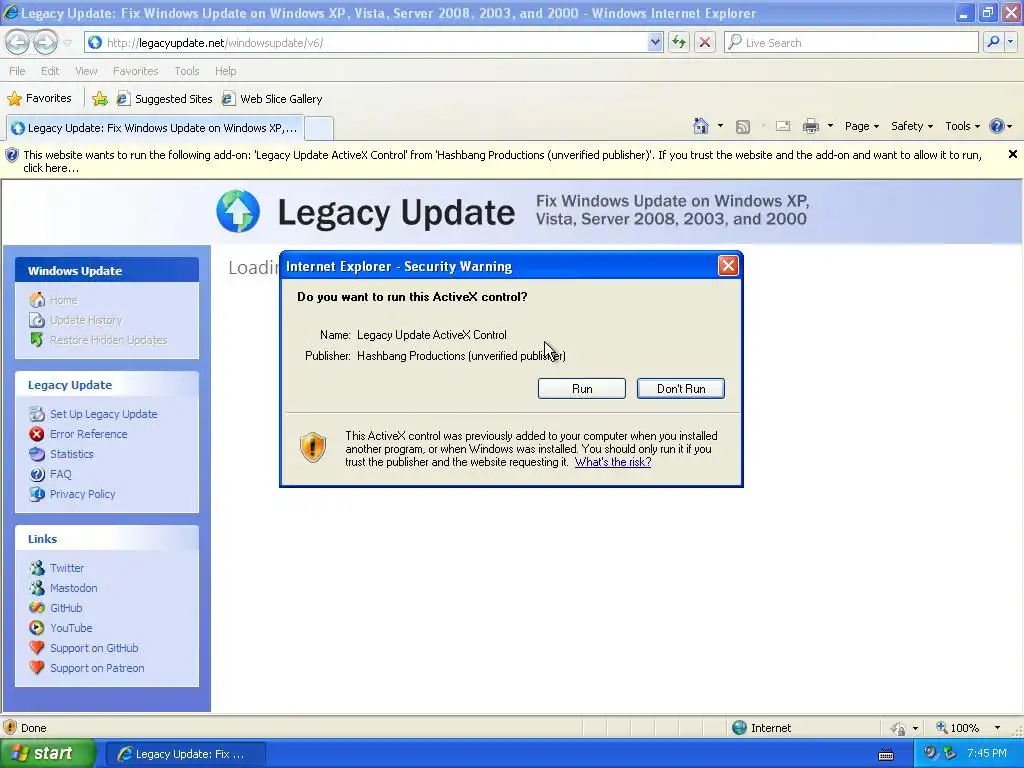Open Restore Hidden Updates link
This screenshot has height=768, width=1024.
click(108, 340)
